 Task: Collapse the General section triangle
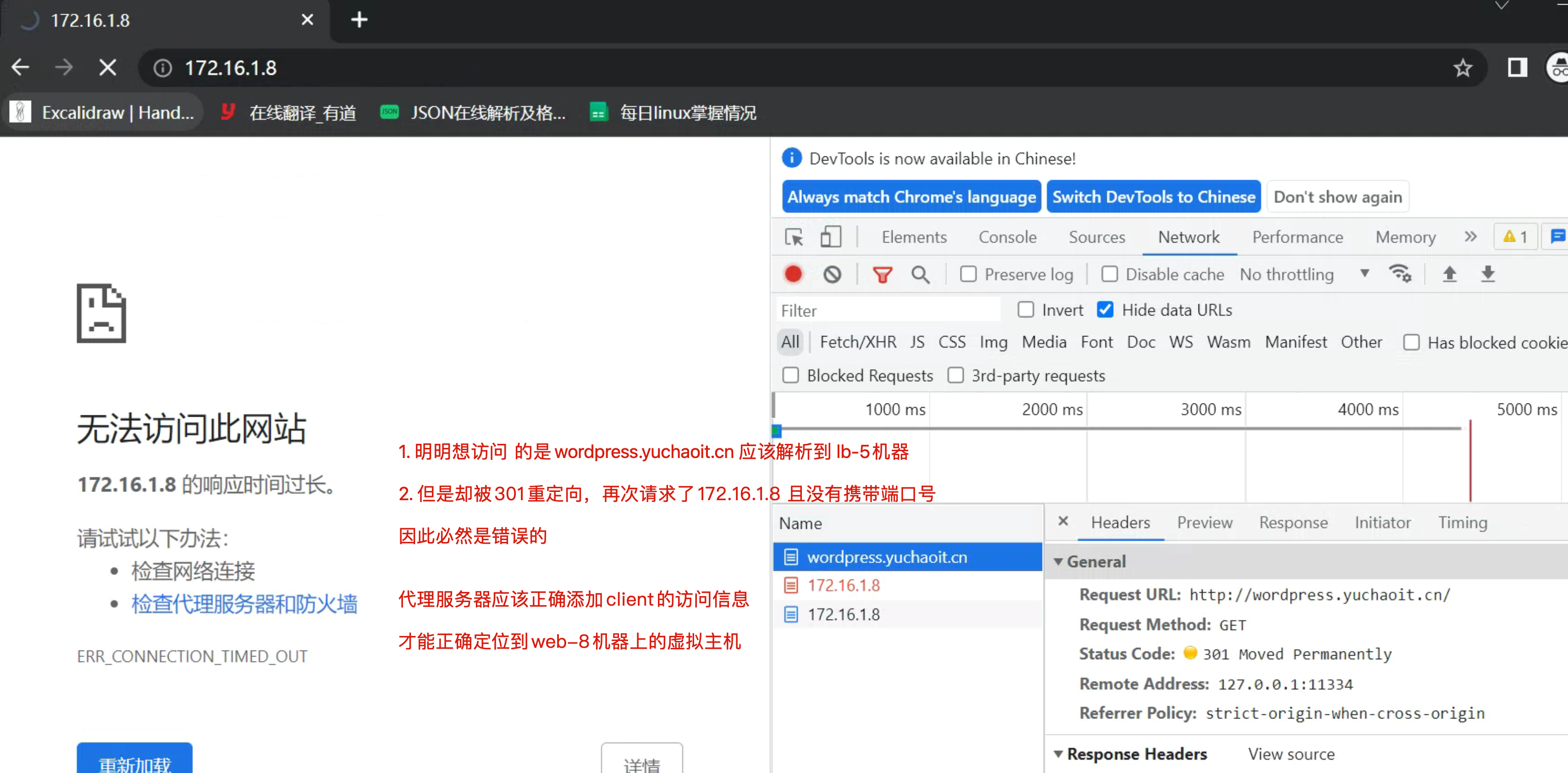click(x=1059, y=561)
